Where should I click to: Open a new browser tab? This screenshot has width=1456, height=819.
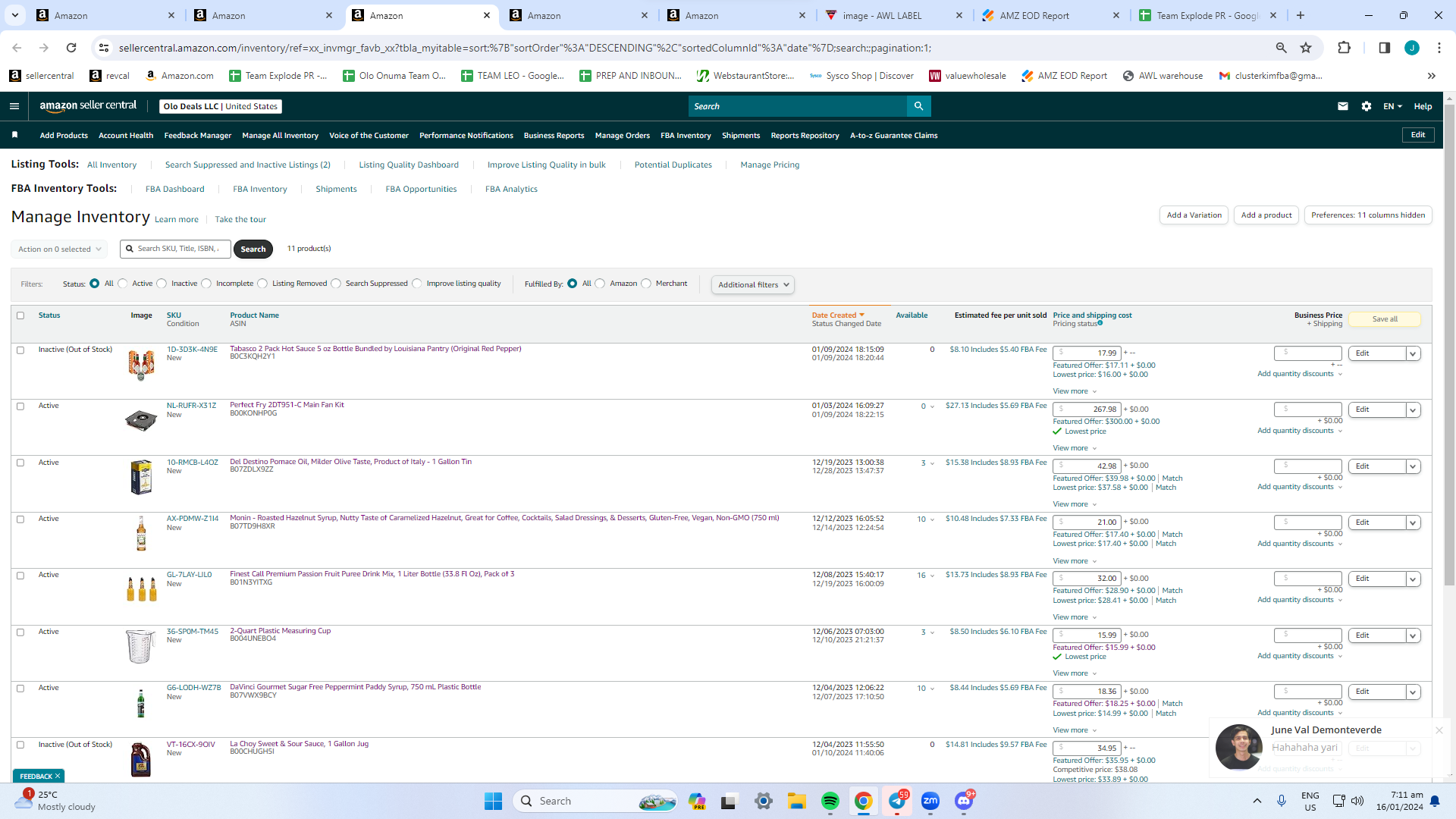click(x=1301, y=15)
